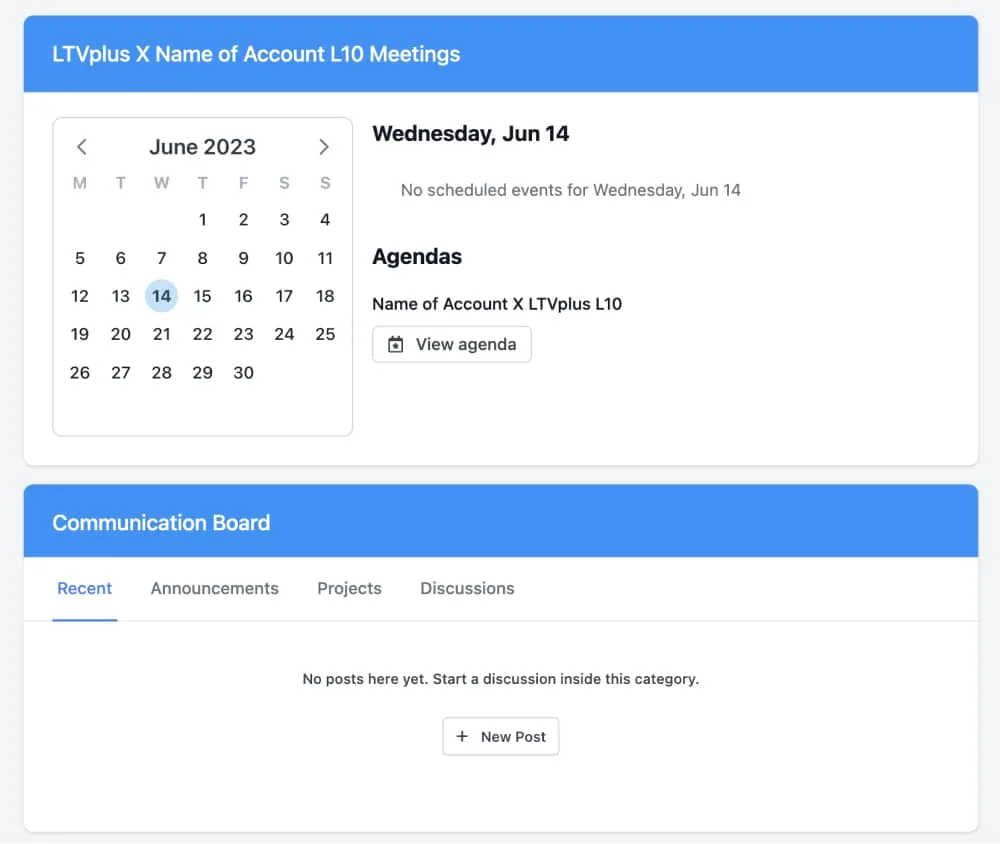Click plus icon on New Post

click(462, 736)
